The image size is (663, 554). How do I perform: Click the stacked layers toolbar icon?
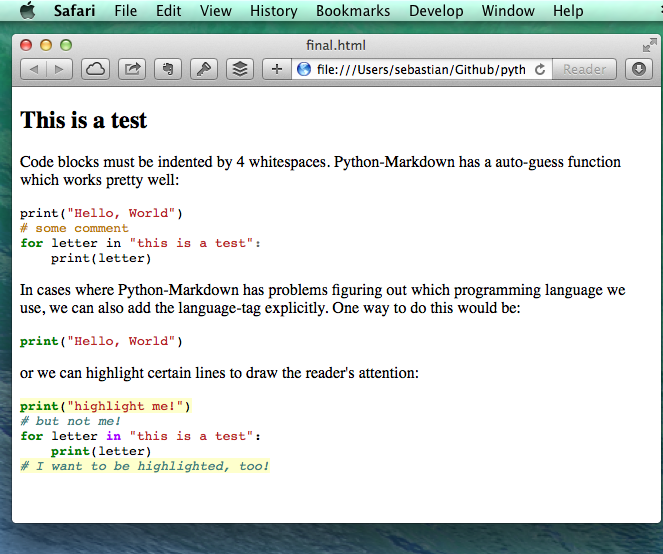pos(239,69)
